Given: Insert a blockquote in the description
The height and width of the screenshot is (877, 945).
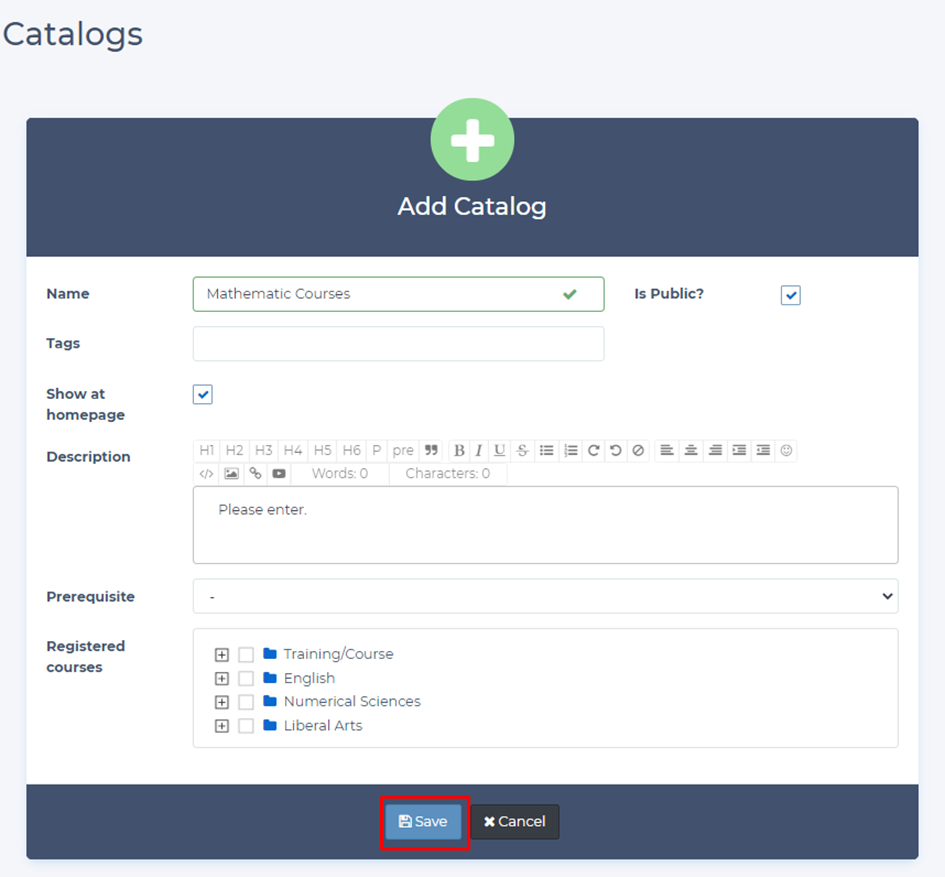Looking at the screenshot, I should click(x=432, y=450).
